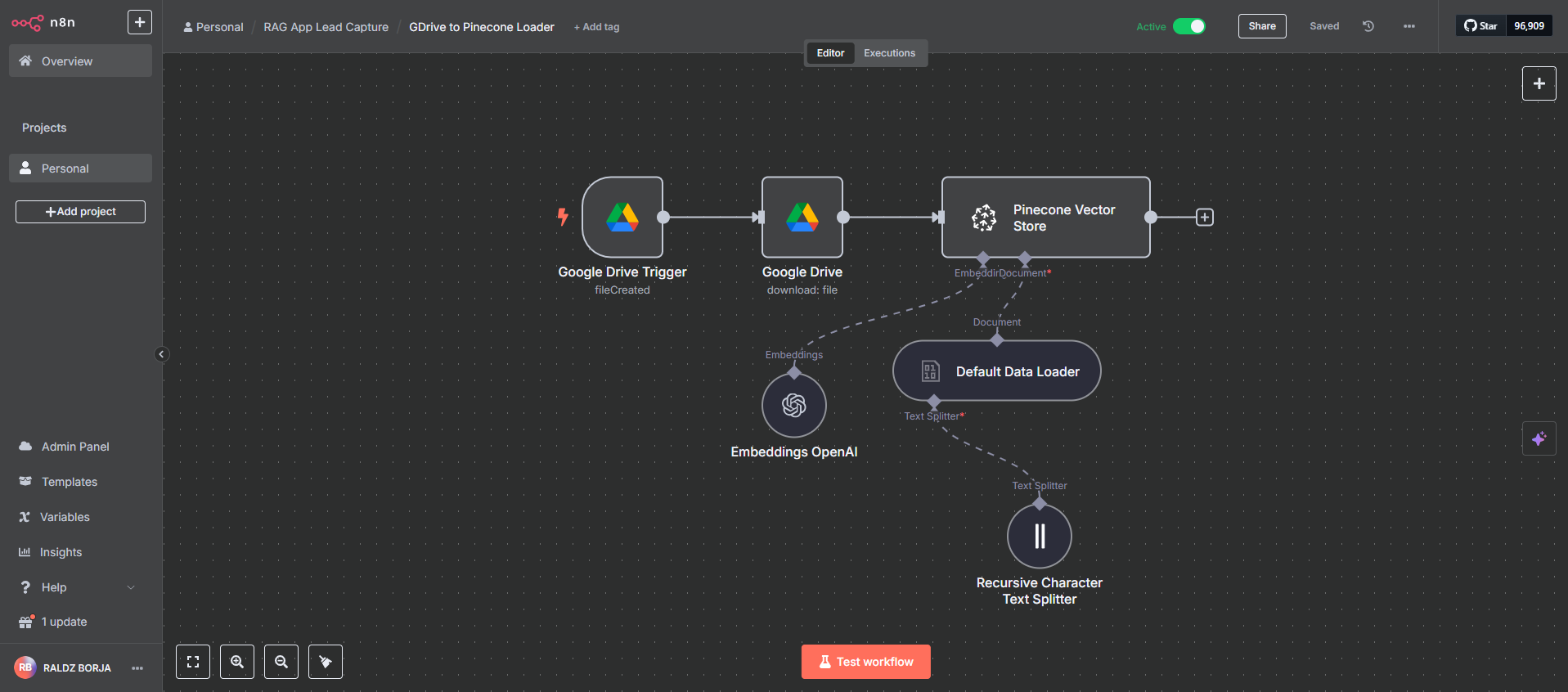Open Insights
This screenshot has width=1568, height=692.
coord(61,552)
